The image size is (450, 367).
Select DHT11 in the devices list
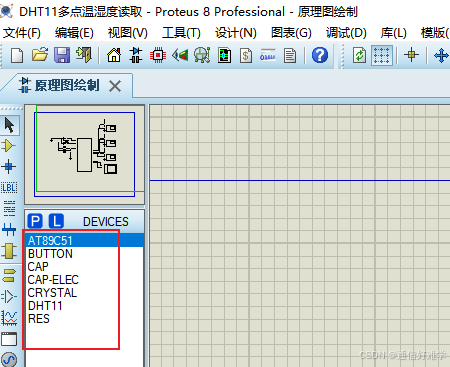85,306
